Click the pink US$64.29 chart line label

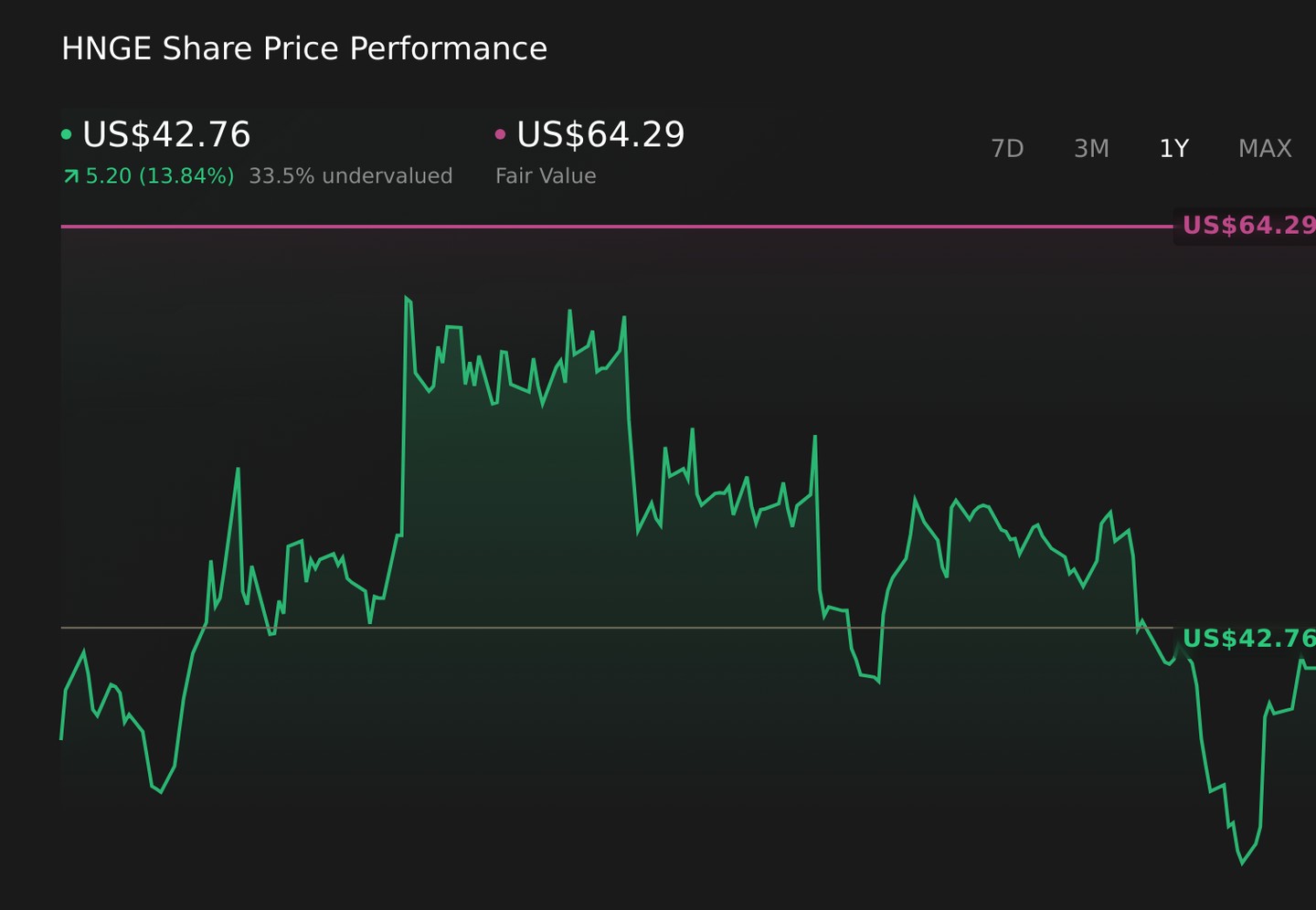1248,226
